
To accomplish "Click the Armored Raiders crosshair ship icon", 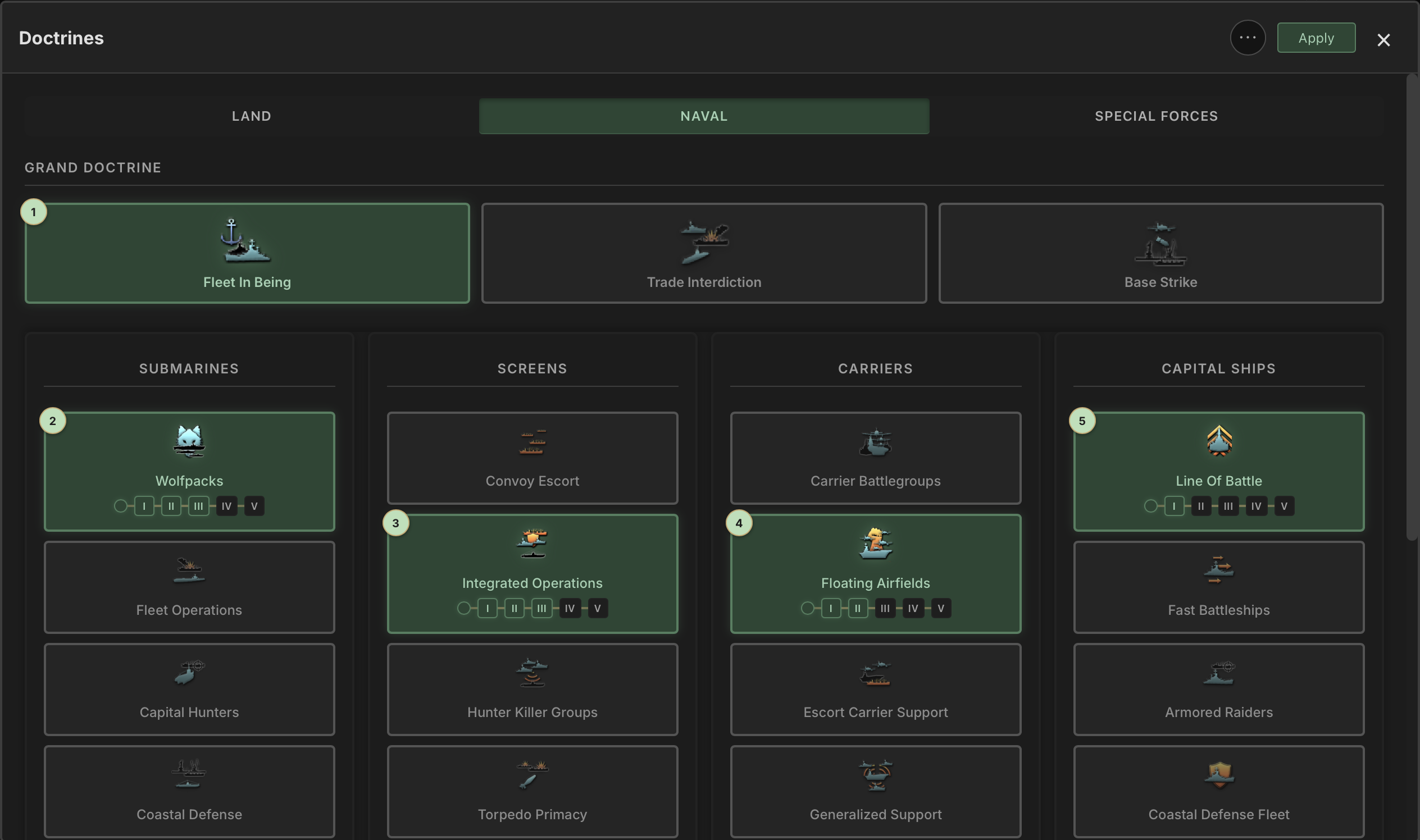I will (1218, 673).
